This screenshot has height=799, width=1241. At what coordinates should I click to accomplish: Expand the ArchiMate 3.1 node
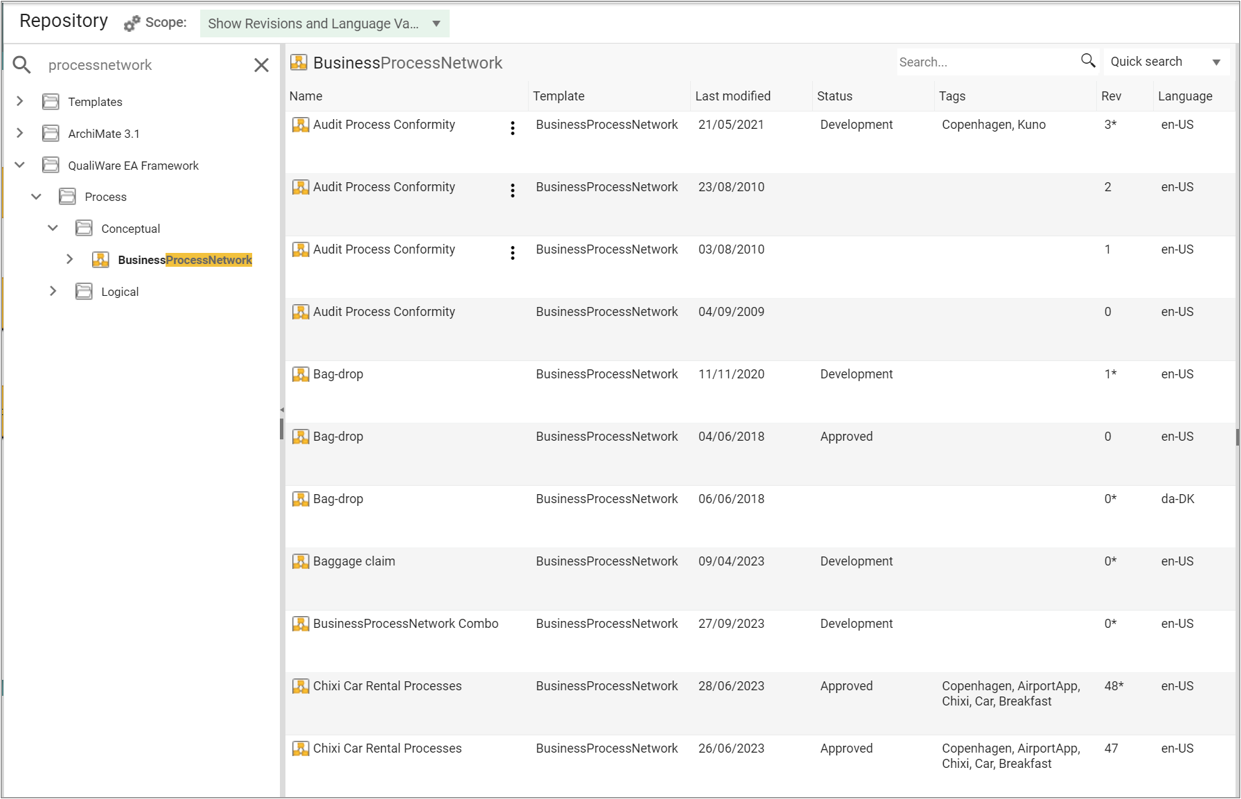(x=20, y=133)
